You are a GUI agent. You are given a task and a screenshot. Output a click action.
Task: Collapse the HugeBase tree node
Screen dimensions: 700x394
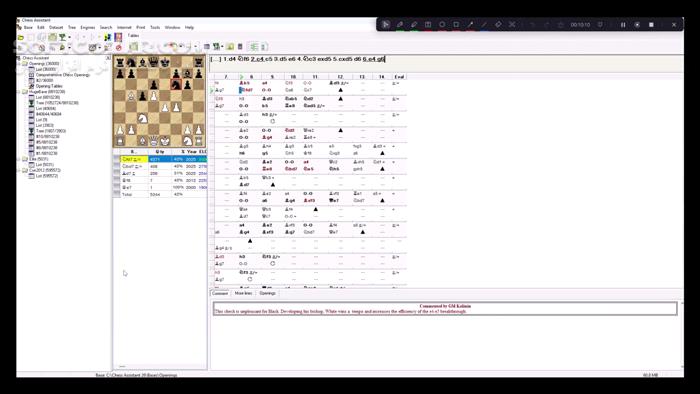pyautogui.click(x=19, y=92)
